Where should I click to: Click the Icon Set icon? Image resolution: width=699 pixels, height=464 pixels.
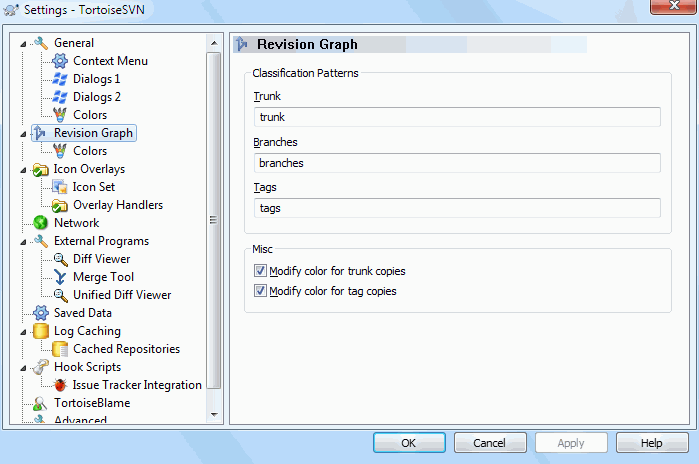point(60,187)
